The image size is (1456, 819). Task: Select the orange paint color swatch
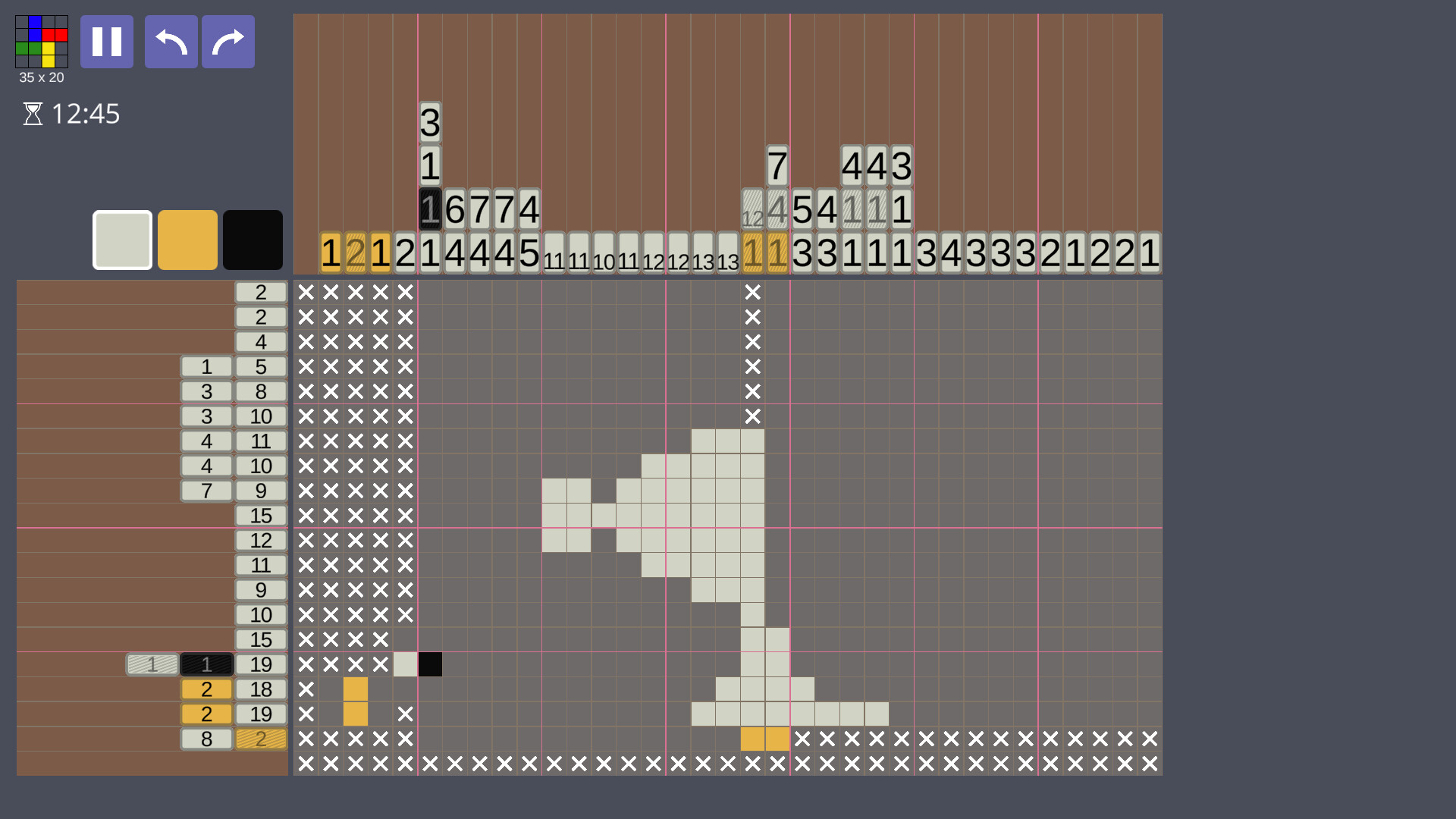tap(187, 240)
